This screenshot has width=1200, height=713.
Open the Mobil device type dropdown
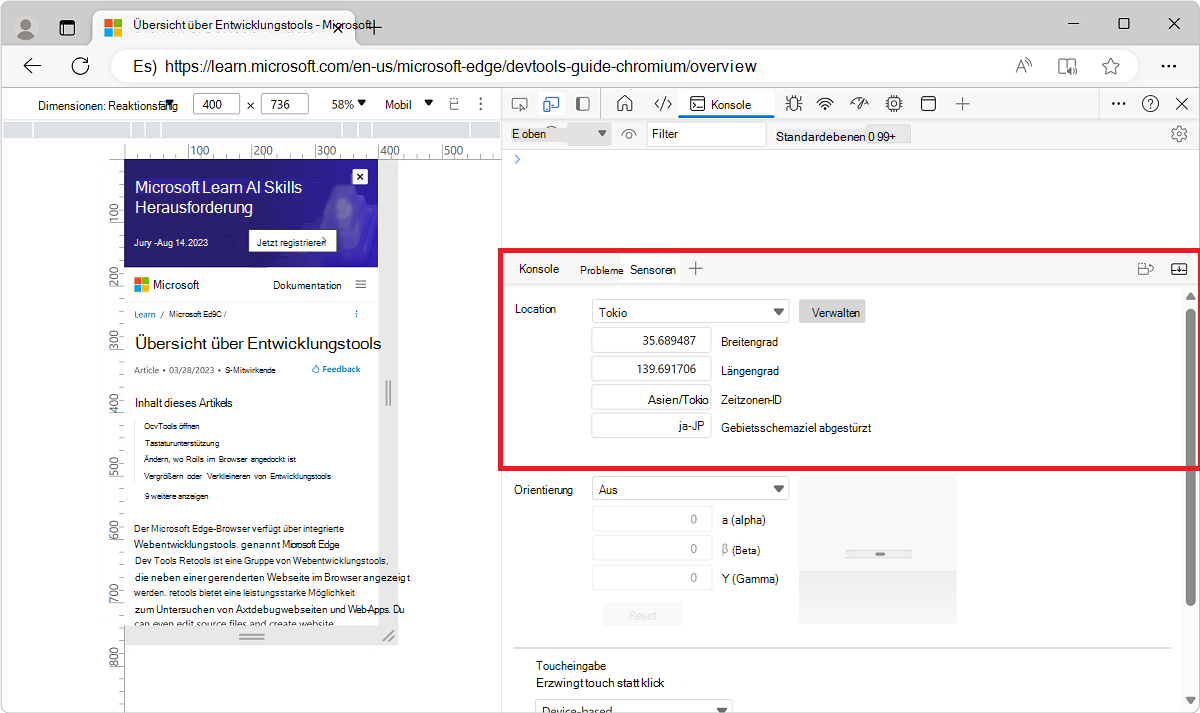(409, 103)
